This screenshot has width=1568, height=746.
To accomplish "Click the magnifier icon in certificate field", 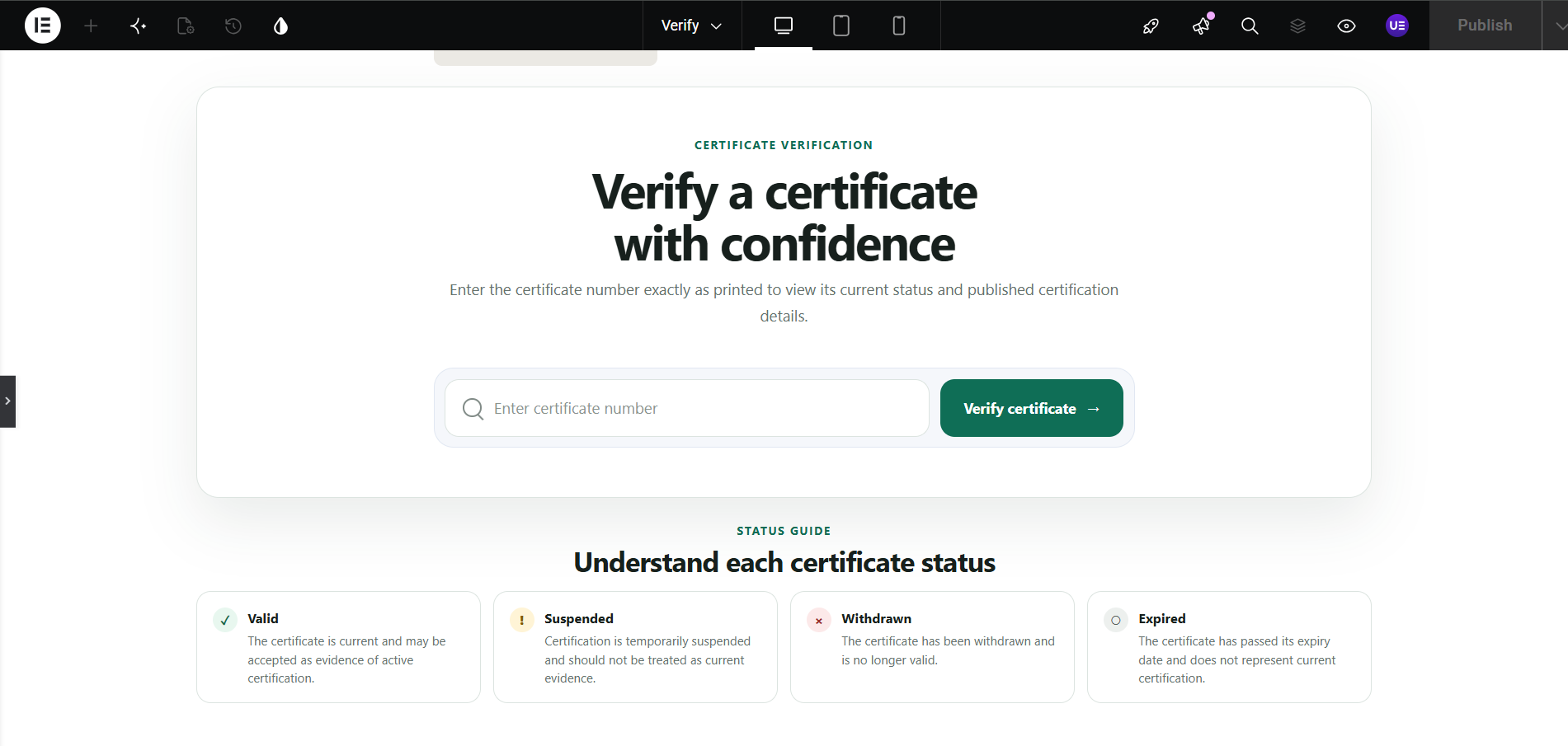I will 473,409.
